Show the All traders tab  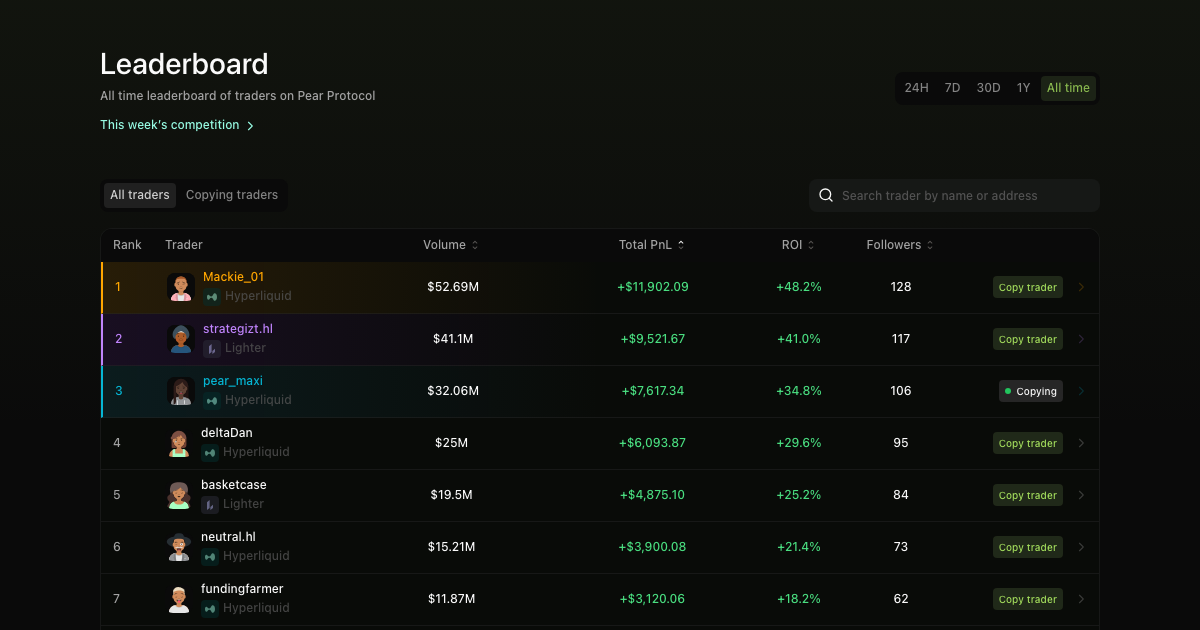tap(140, 195)
